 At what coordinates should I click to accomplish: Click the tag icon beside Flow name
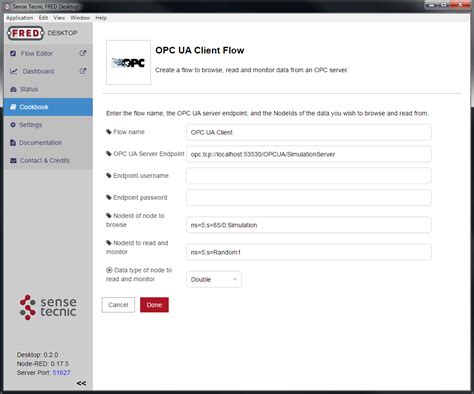pos(109,132)
